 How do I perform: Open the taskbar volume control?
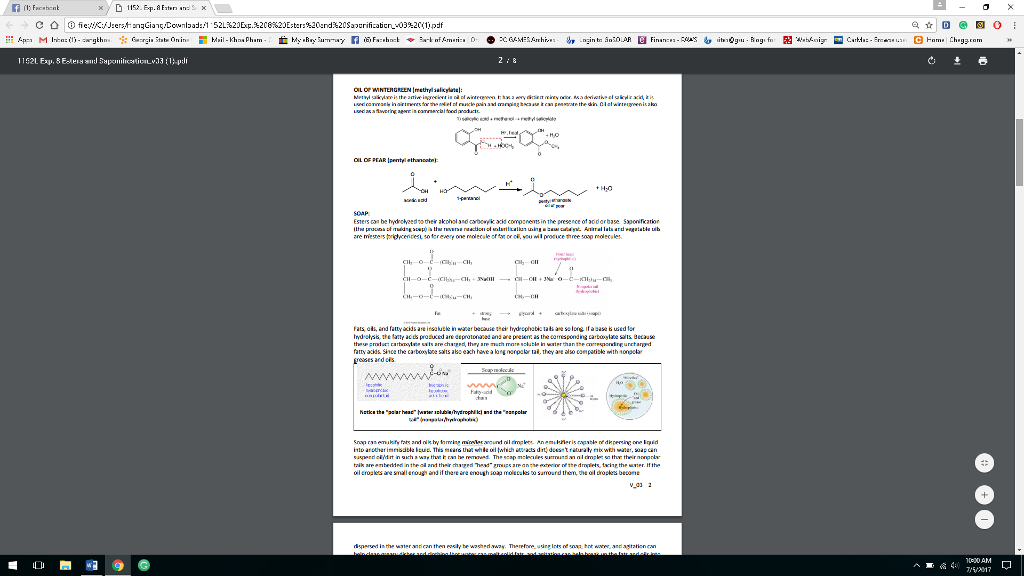[x=956, y=565]
